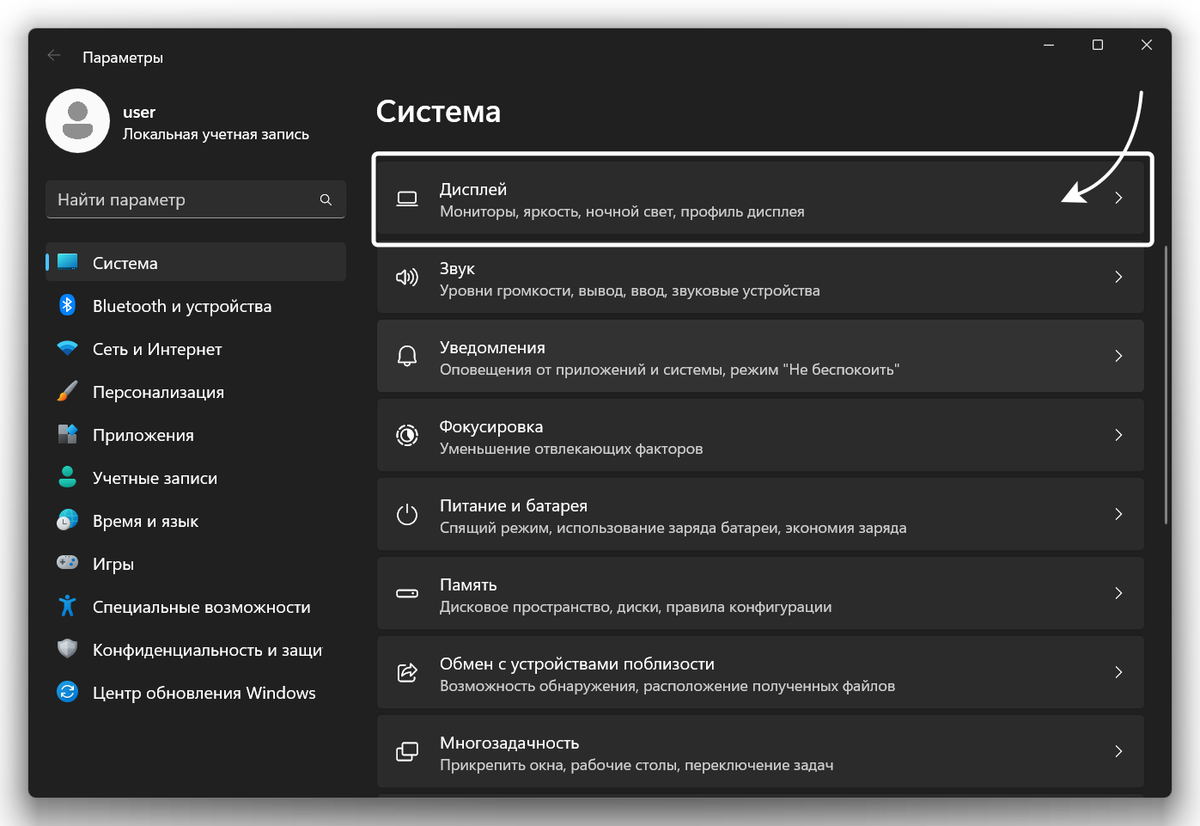The height and width of the screenshot is (826, 1200).
Task: Open the user account profile
Action: click(78, 120)
